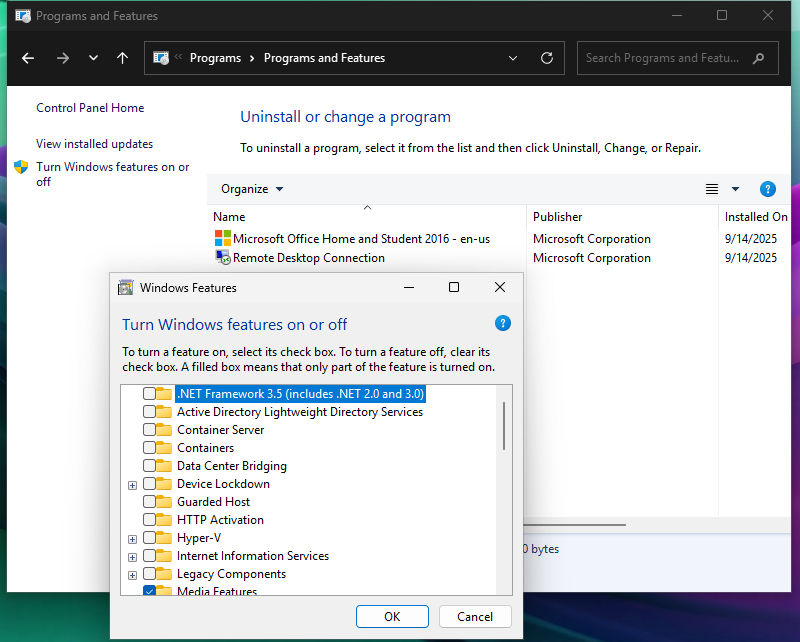This screenshot has width=800, height=642.
Task: Click the Containers folder icon
Action: [164, 448]
